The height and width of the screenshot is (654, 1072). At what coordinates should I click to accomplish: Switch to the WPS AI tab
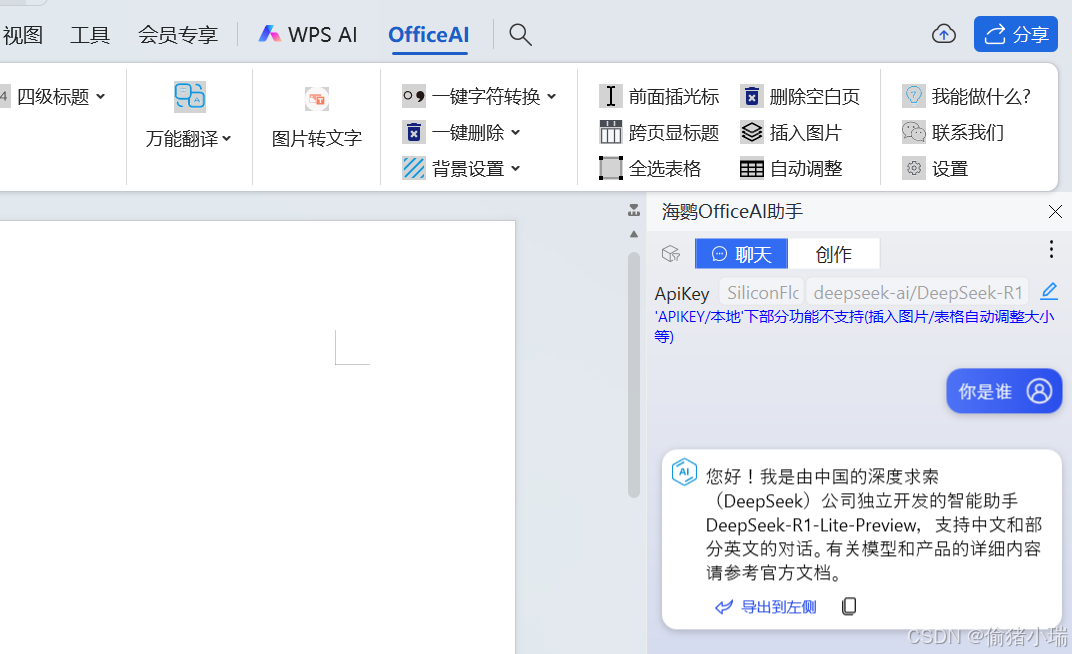point(308,34)
